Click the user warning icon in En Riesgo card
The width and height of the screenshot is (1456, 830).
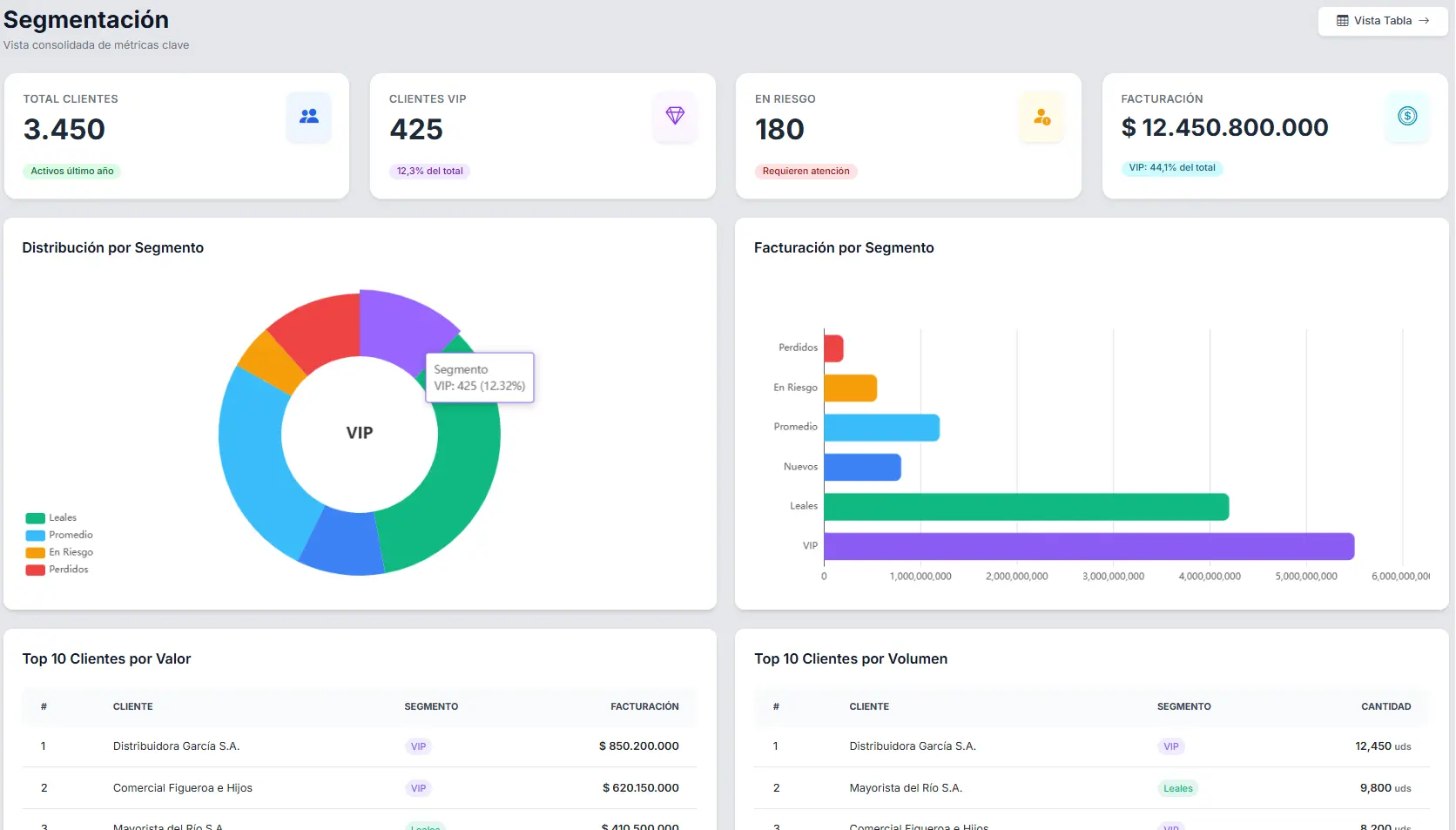(1041, 117)
